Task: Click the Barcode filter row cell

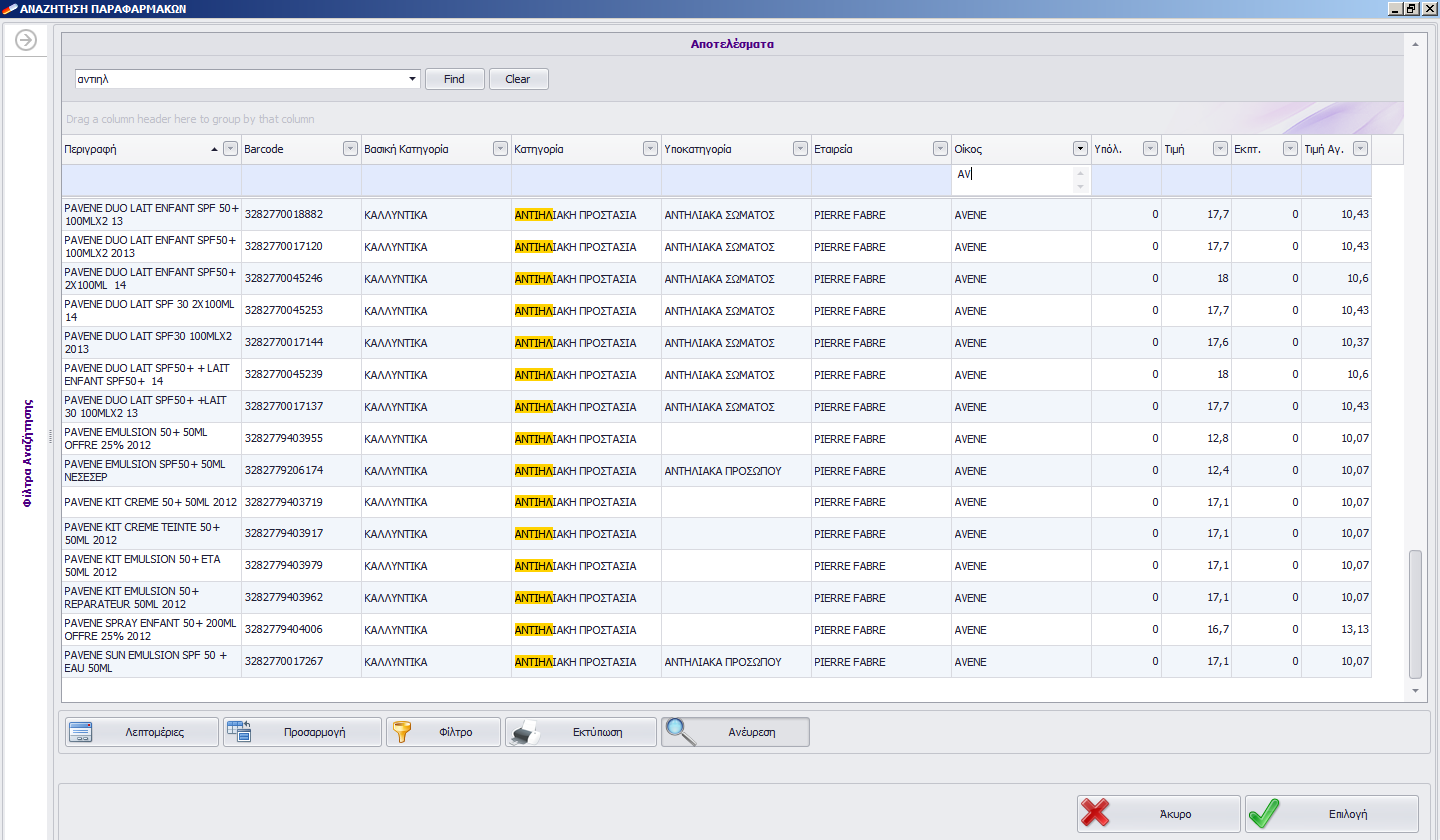Action: pyautogui.click(x=301, y=180)
